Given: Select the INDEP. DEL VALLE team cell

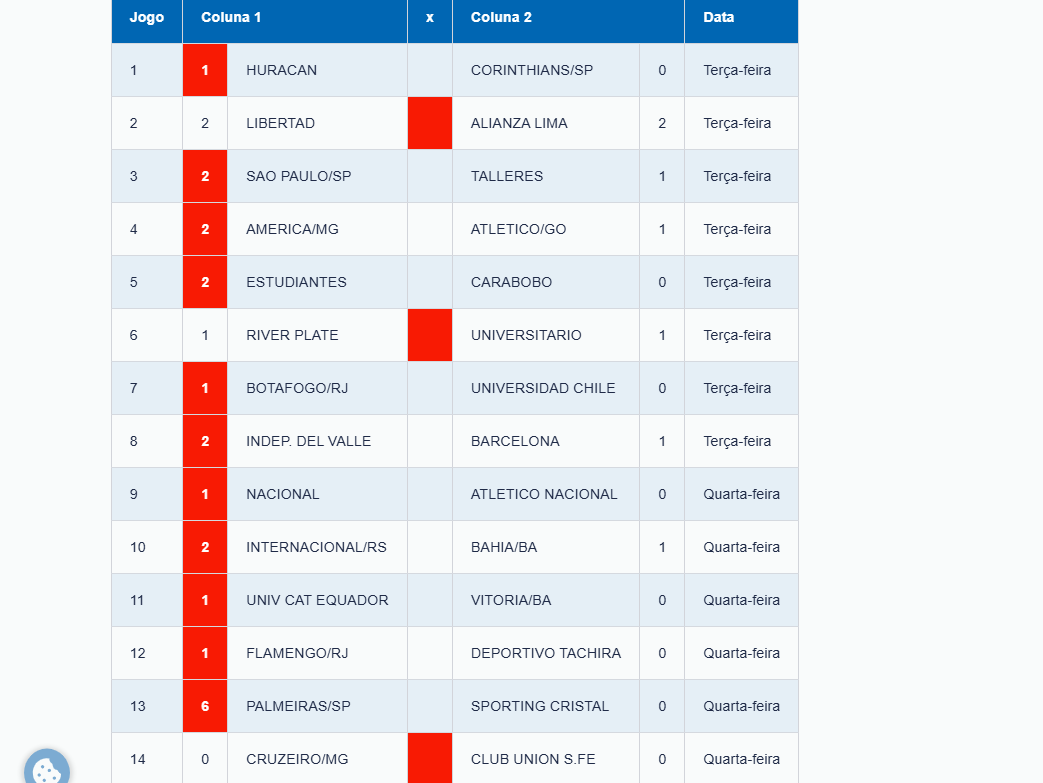Looking at the screenshot, I should coord(317,441).
